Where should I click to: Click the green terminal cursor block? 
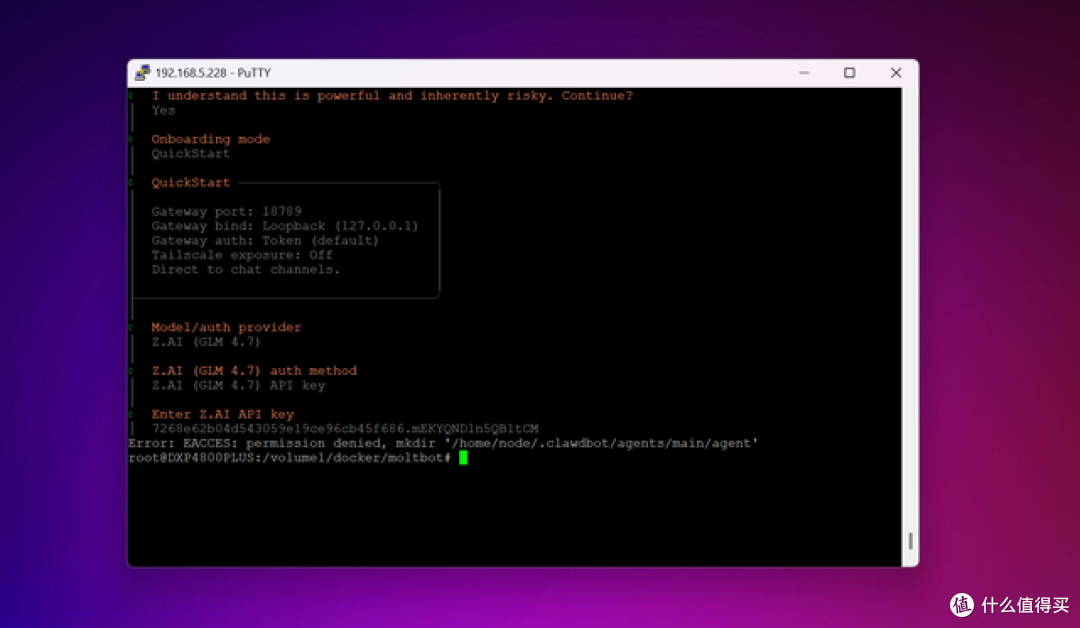coord(463,458)
